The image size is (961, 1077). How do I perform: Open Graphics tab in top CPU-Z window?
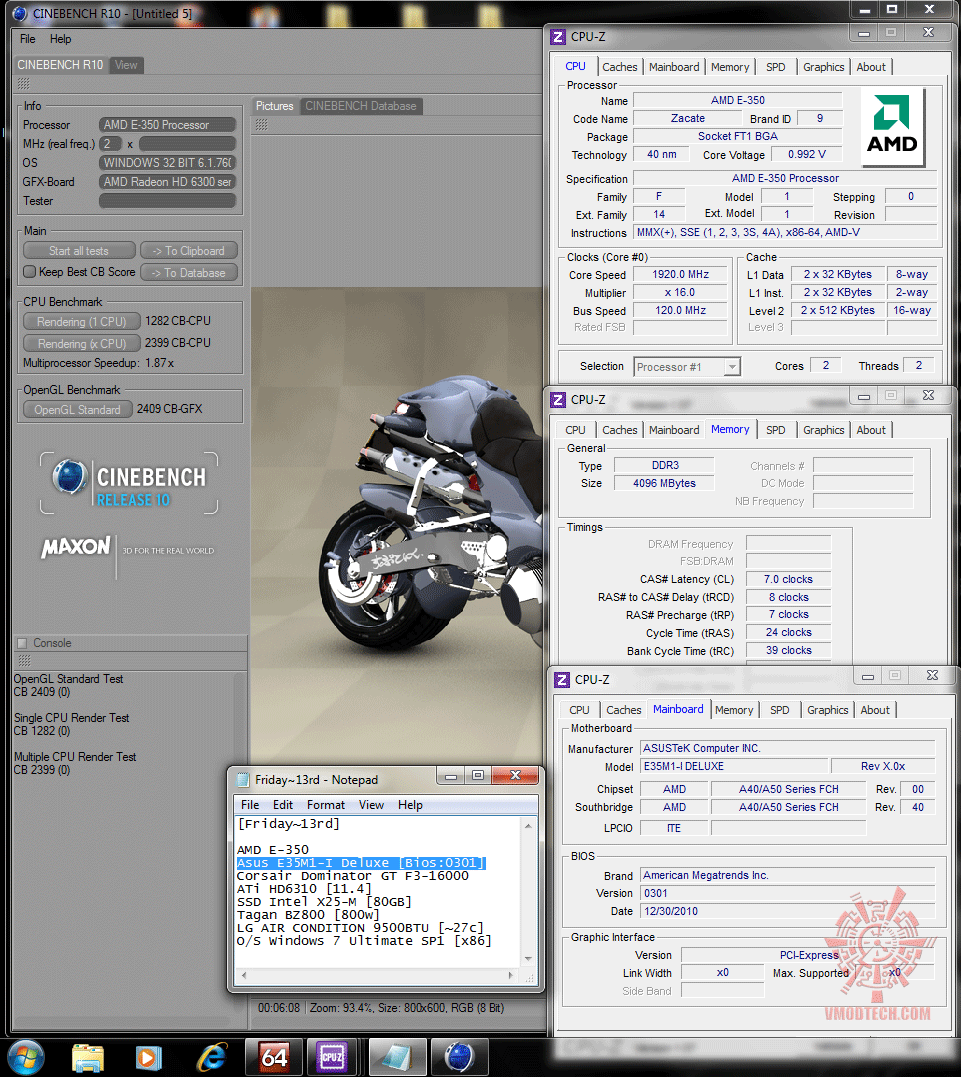824,67
